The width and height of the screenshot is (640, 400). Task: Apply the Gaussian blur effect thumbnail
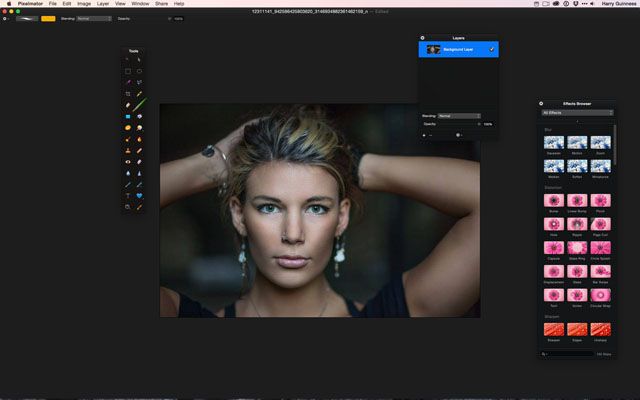(x=553, y=143)
